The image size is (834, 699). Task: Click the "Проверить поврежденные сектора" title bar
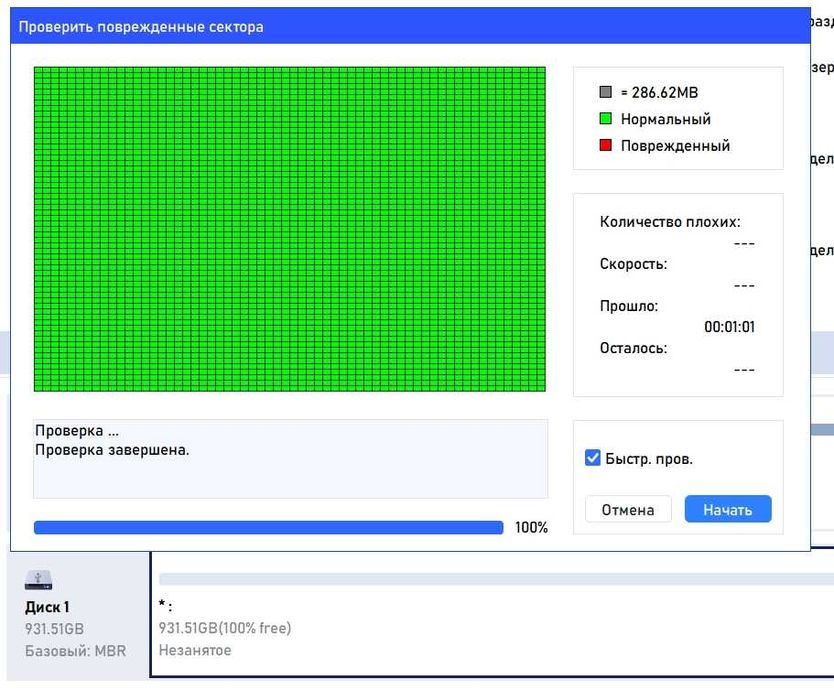click(x=410, y=27)
